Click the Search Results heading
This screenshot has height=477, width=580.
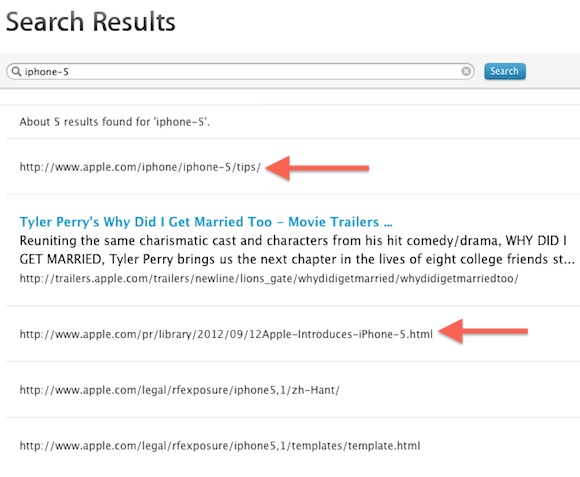(x=91, y=21)
